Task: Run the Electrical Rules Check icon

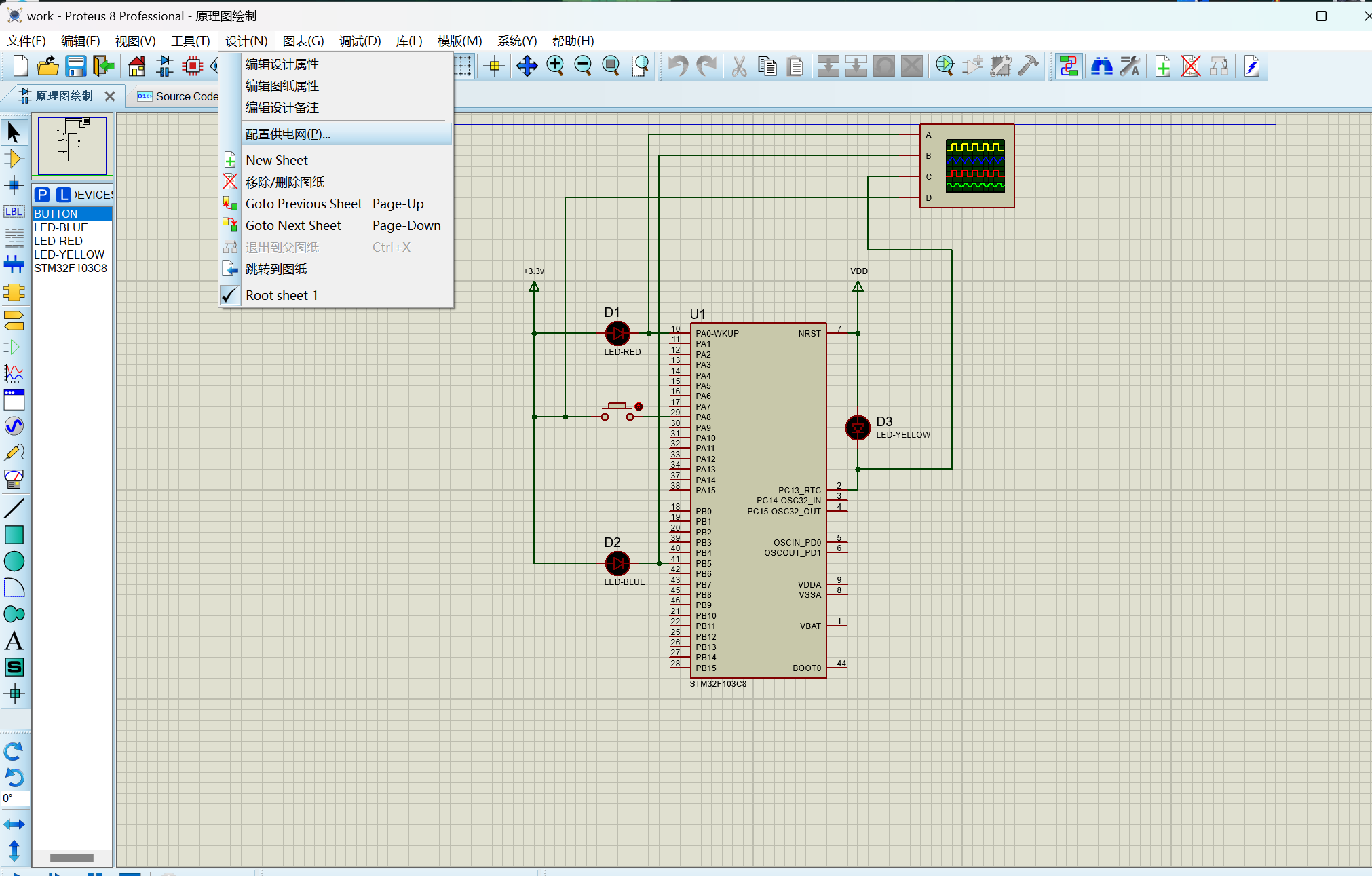Action: click(x=1251, y=66)
